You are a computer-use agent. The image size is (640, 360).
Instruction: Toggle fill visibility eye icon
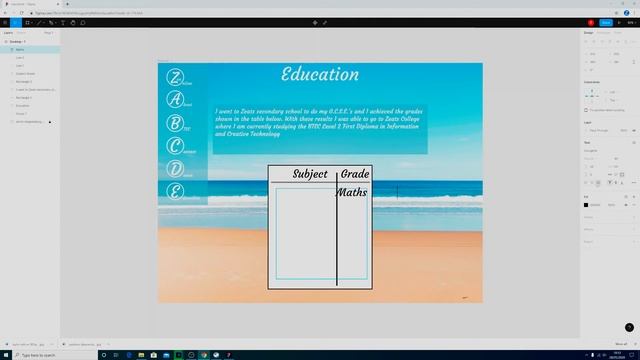626,205
